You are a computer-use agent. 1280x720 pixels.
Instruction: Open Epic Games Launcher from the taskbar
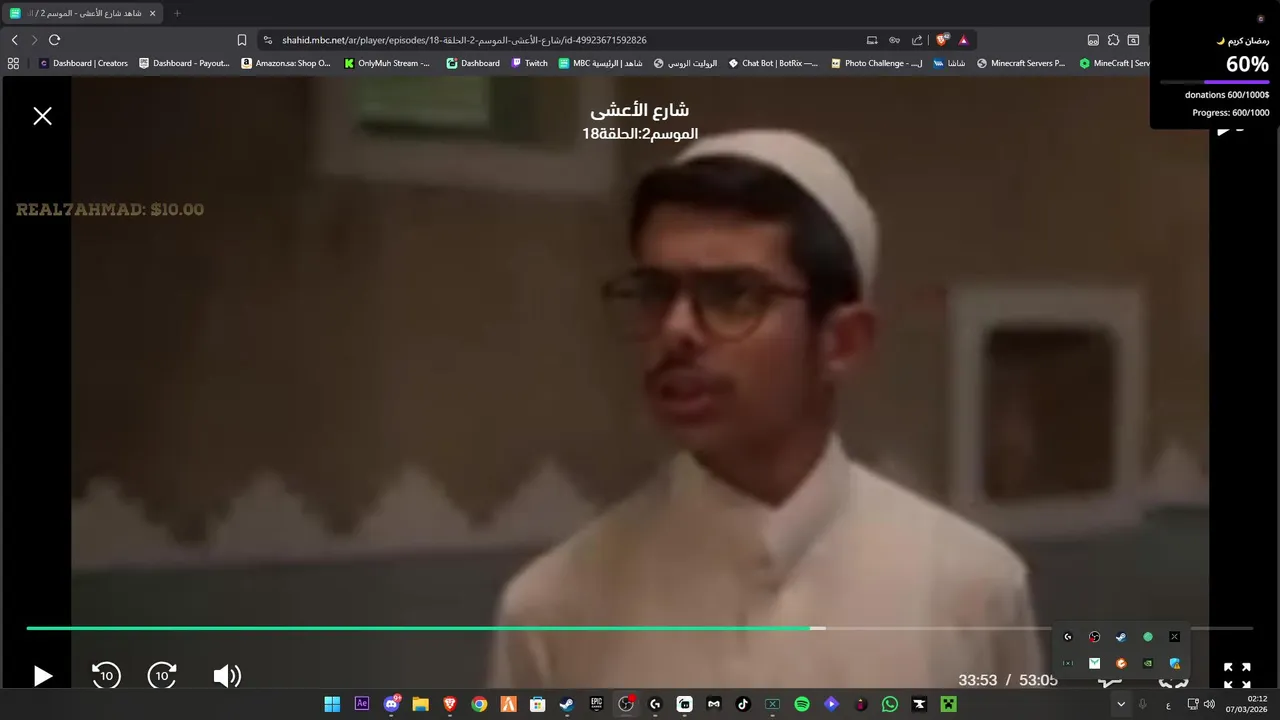(x=596, y=704)
